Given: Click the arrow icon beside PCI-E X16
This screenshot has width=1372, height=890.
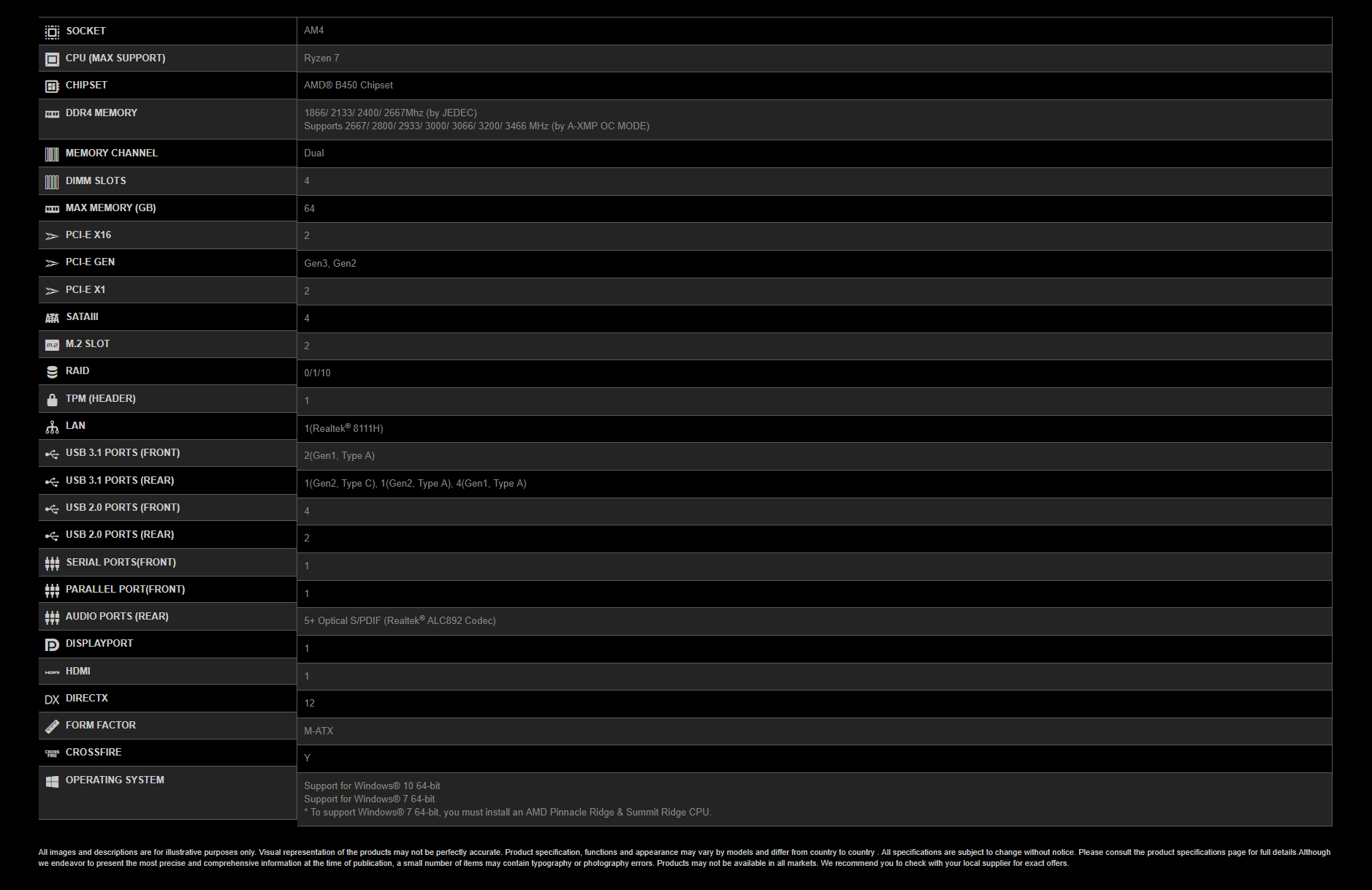Looking at the screenshot, I should click(52, 236).
